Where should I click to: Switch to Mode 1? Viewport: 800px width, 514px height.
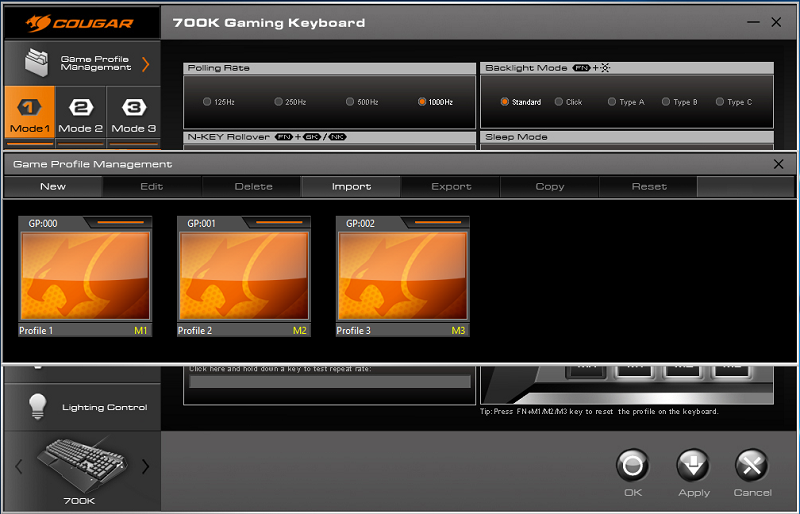(x=30, y=111)
